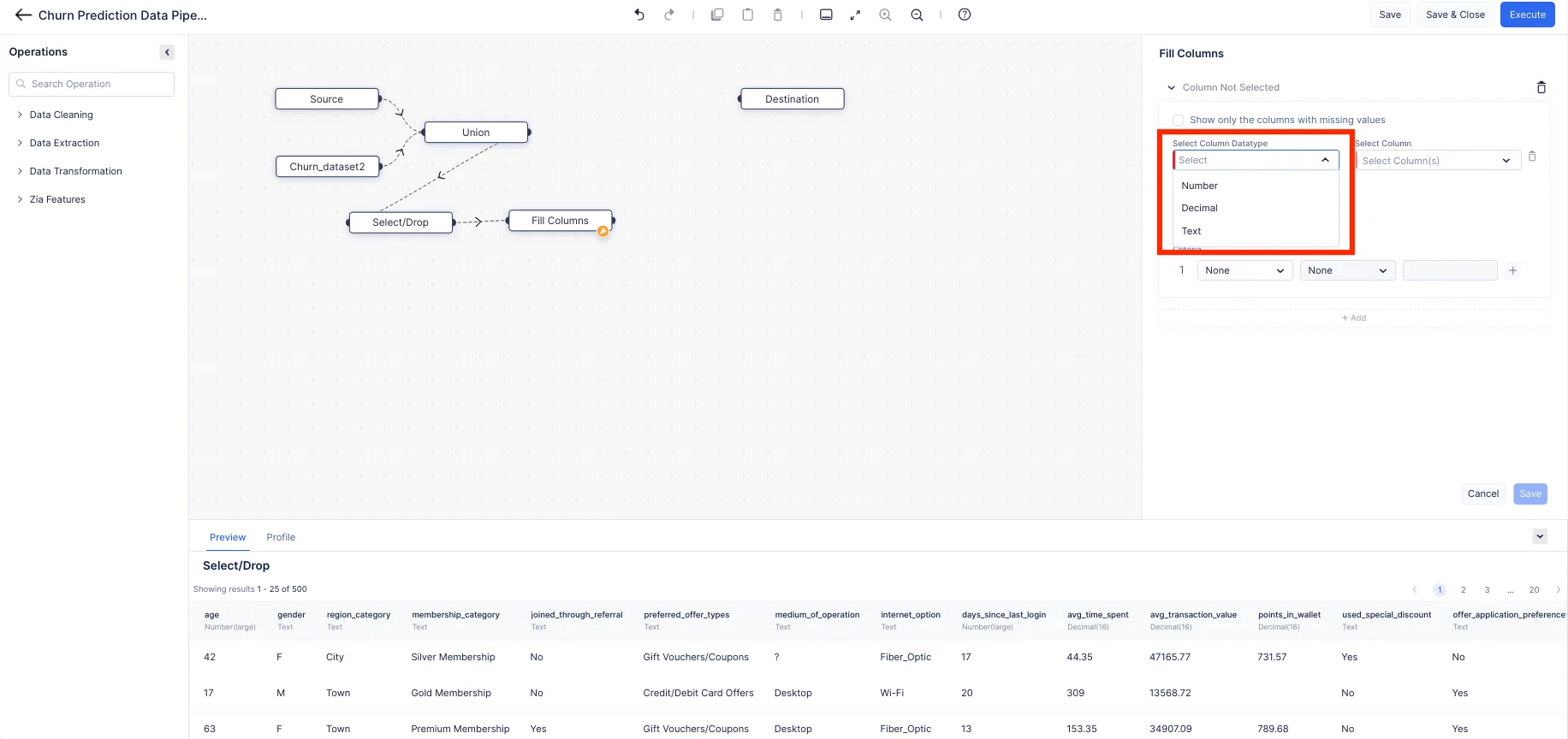Click the Search Operation input field
The image size is (1568, 739).
point(92,84)
